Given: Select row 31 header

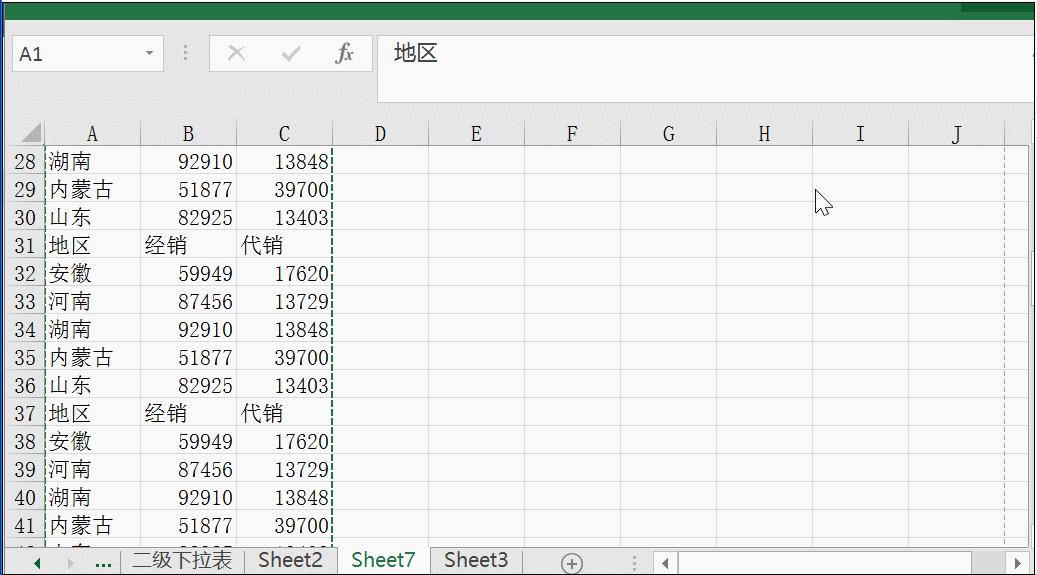Looking at the screenshot, I should pos(24,246).
